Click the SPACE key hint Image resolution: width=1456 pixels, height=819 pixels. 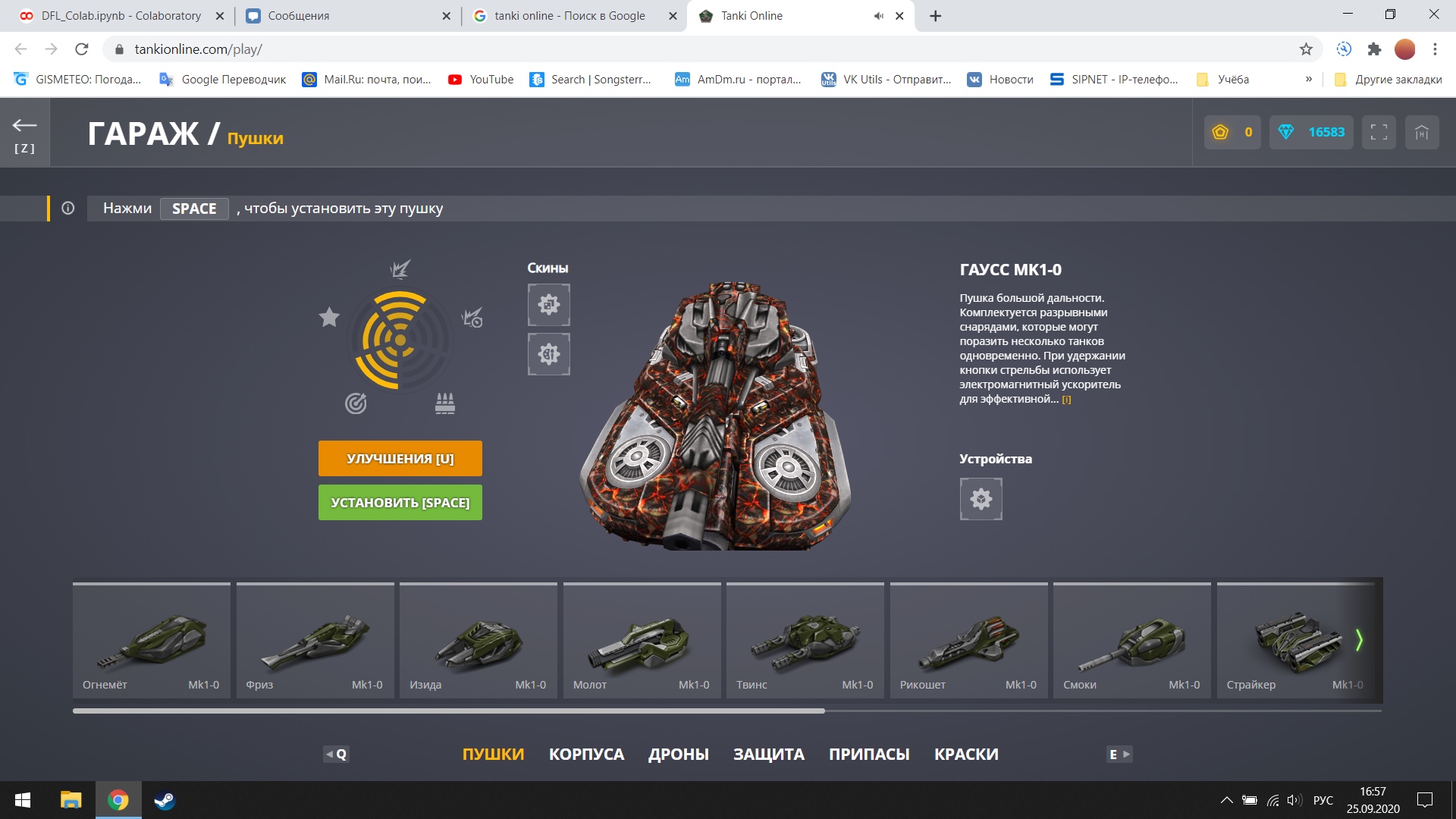(194, 209)
